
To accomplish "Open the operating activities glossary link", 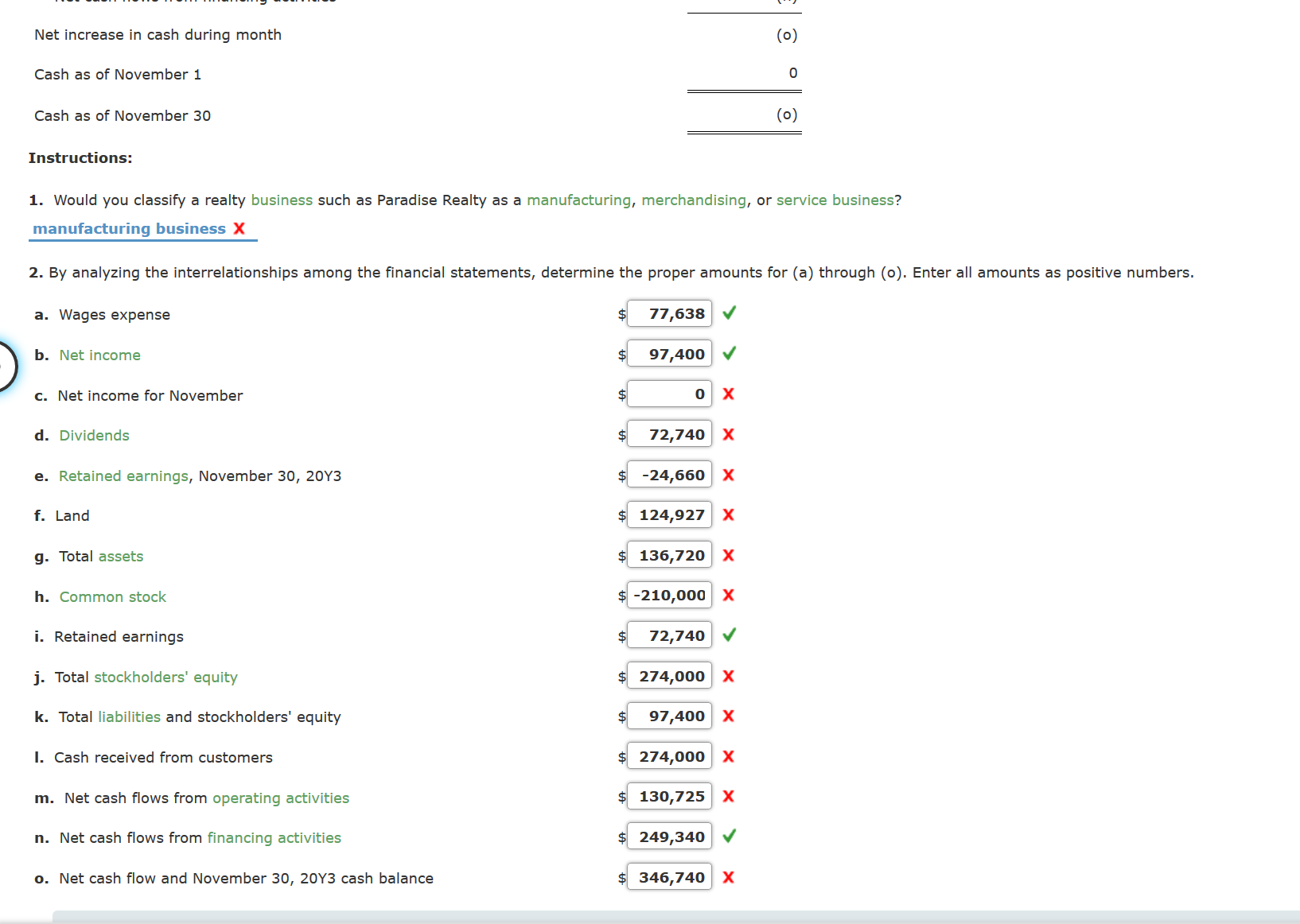I will (280, 798).
